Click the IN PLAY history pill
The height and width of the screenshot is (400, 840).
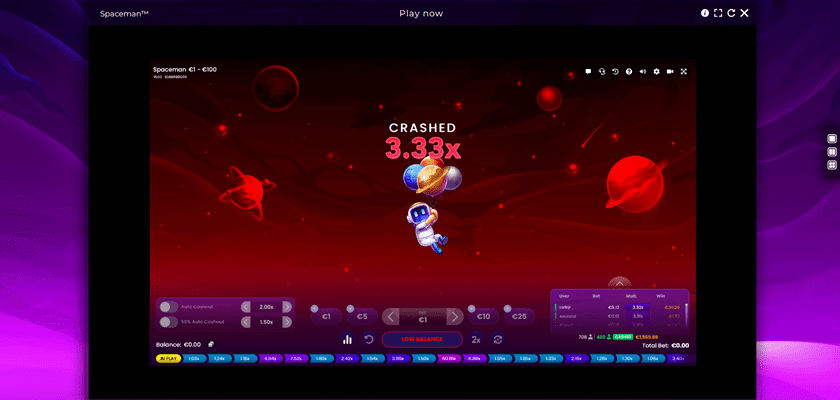[x=168, y=359]
